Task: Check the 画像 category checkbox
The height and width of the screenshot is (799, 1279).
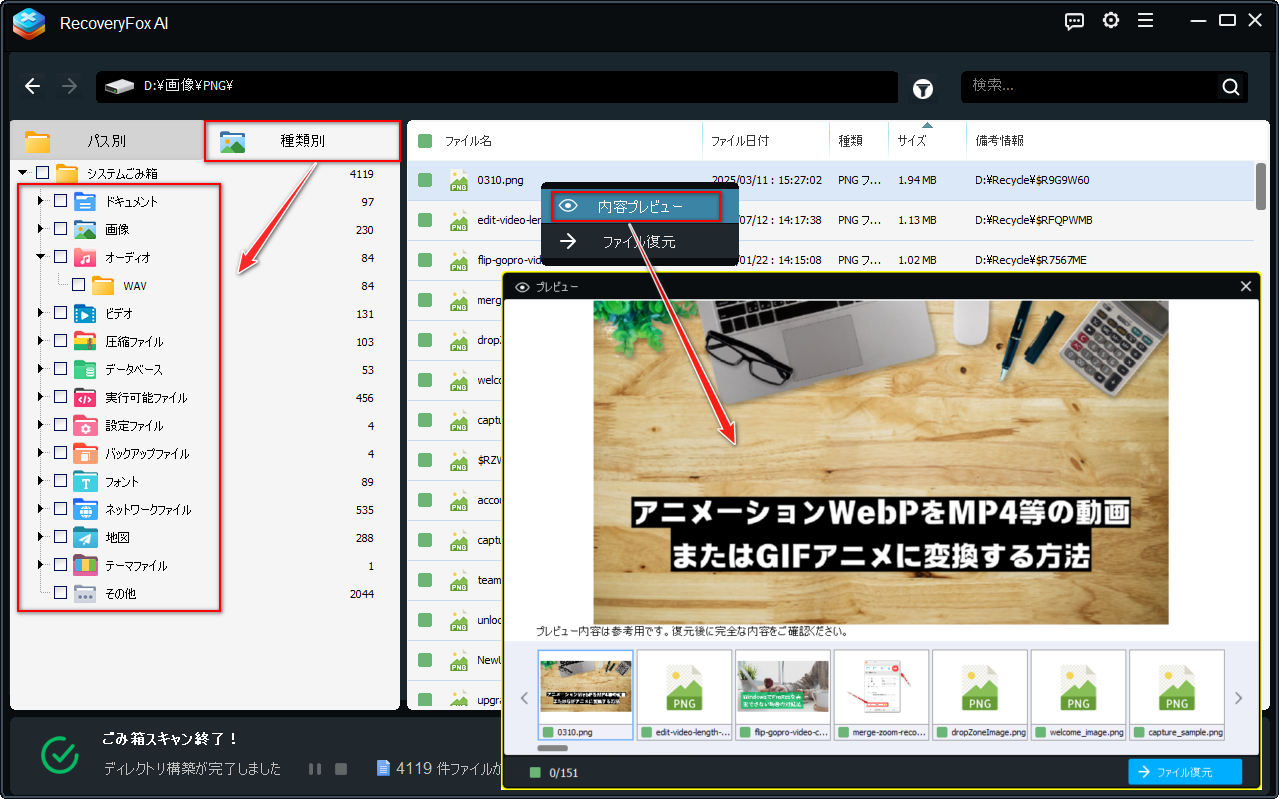Action: pos(60,228)
